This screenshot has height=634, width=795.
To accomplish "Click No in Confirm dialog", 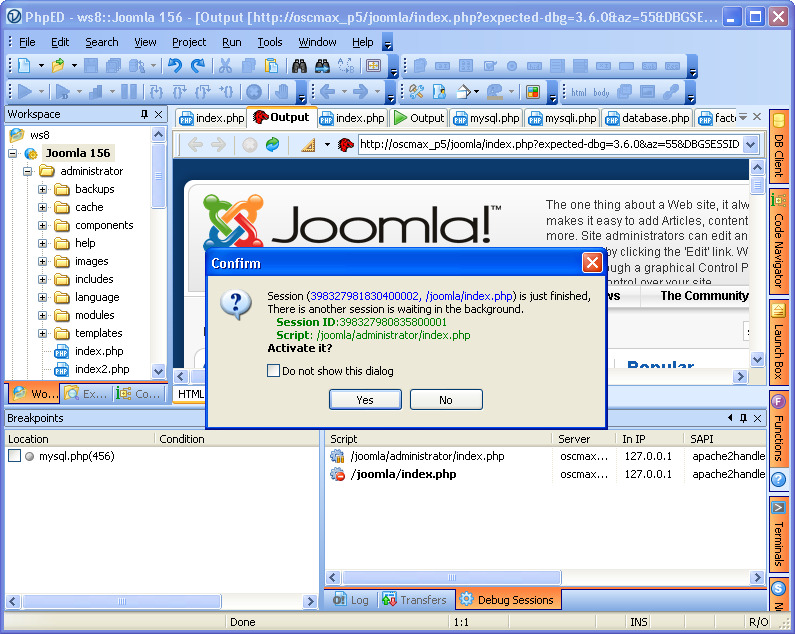I will click(x=446, y=400).
